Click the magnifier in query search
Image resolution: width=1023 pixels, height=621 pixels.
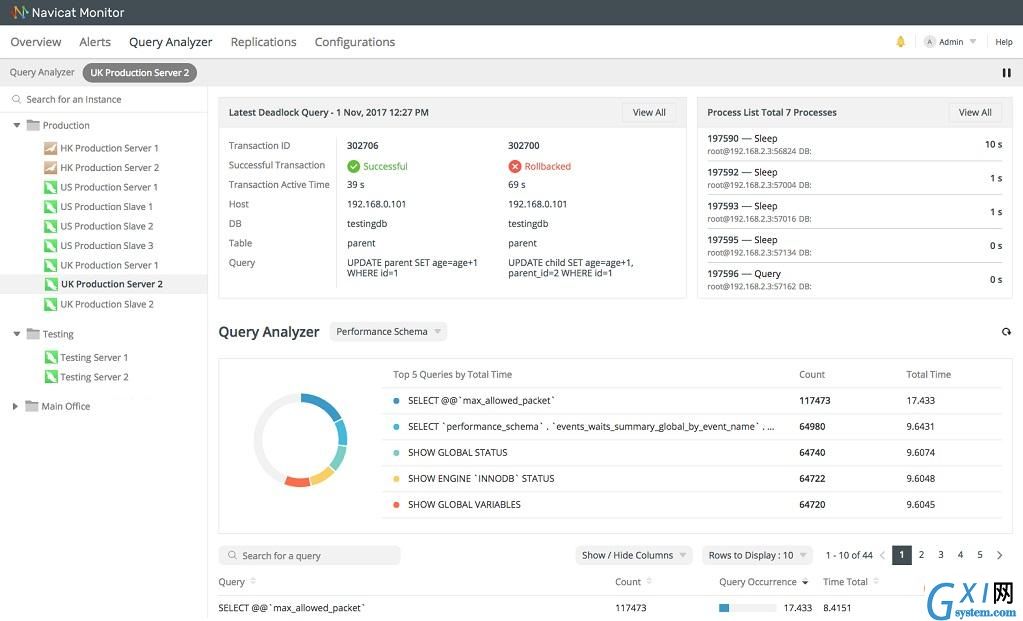coord(232,555)
